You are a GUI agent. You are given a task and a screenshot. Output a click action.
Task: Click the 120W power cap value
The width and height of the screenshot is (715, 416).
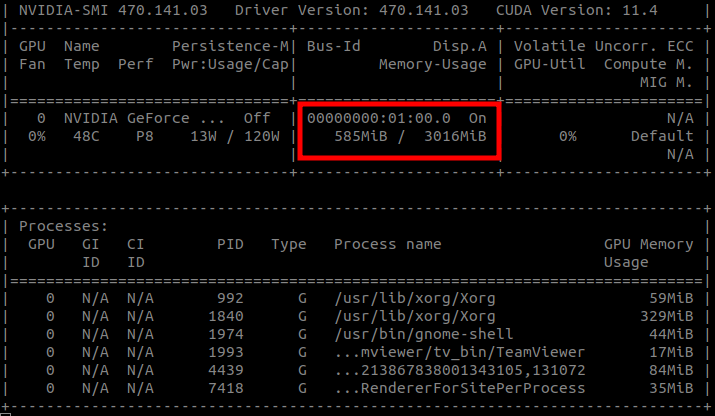point(262,136)
